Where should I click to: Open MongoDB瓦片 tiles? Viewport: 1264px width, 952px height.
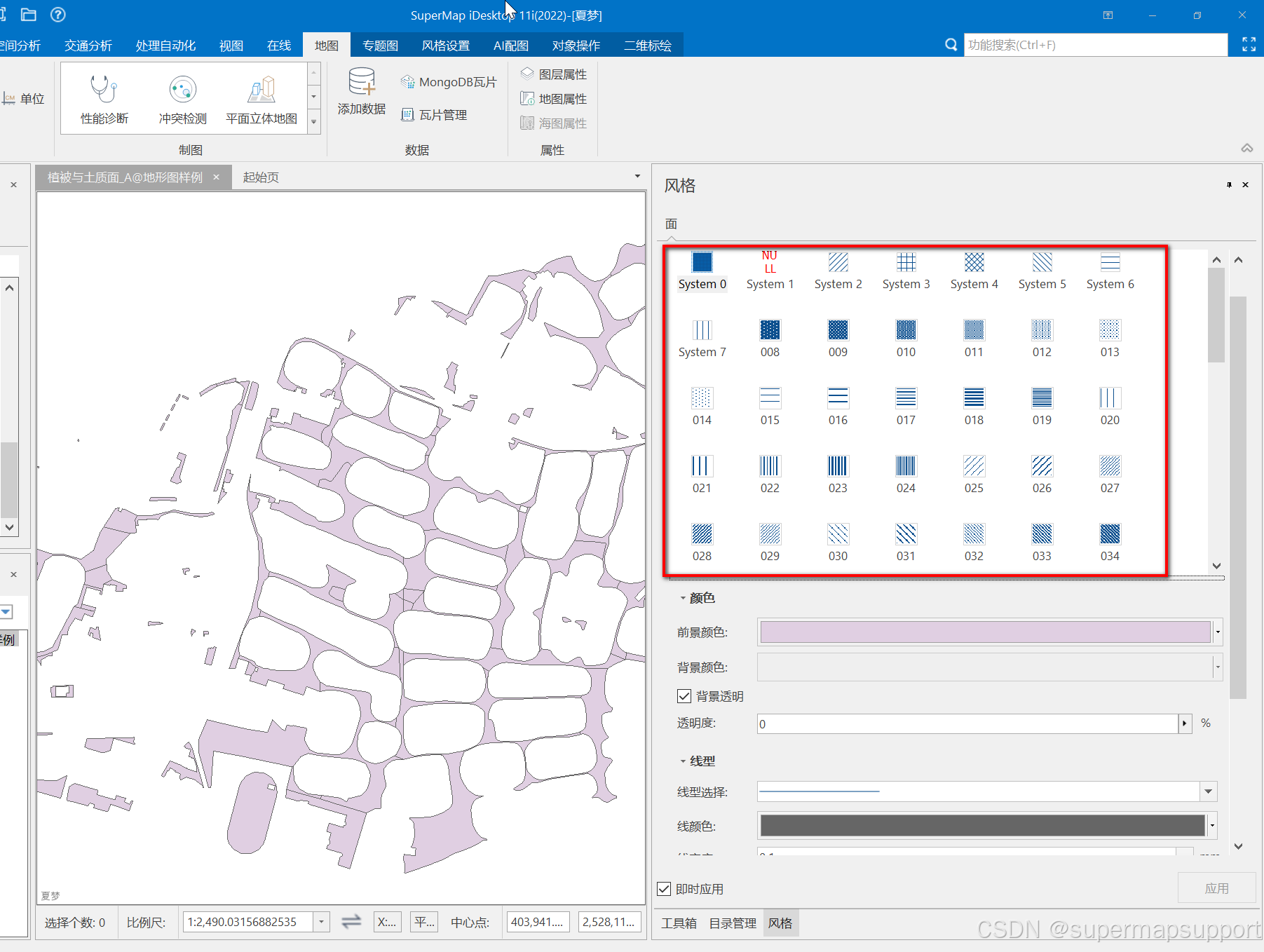click(x=448, y=82)
